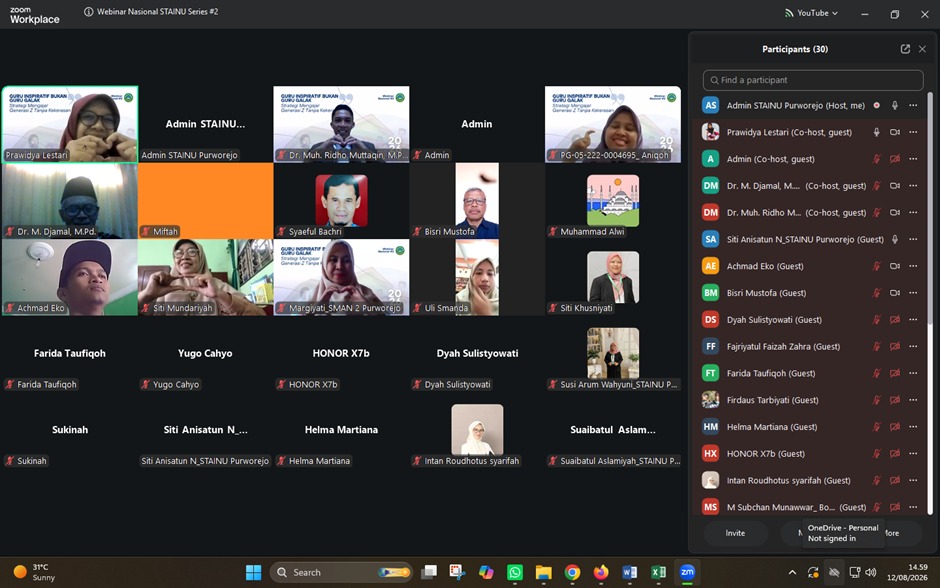
Task: Open more options for Bisri Mustofa
Action: pos(913,293)
